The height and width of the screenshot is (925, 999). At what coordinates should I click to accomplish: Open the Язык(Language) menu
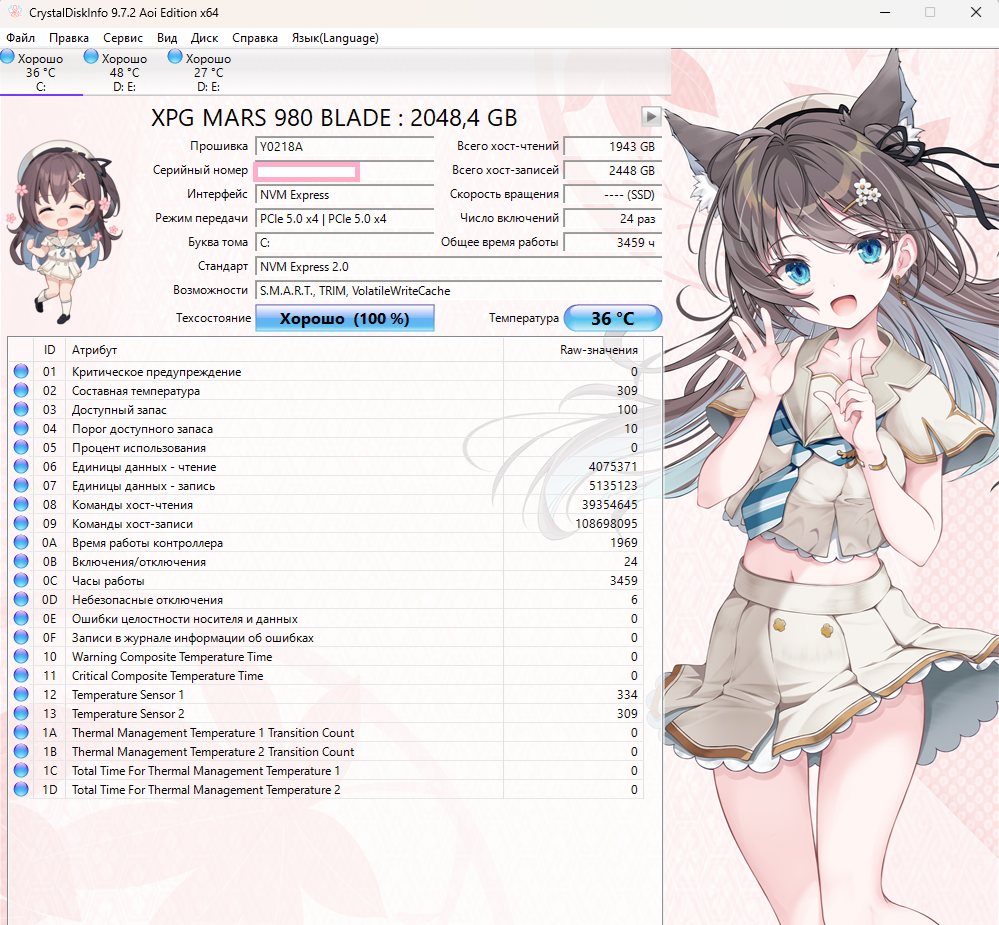[335, 38]
